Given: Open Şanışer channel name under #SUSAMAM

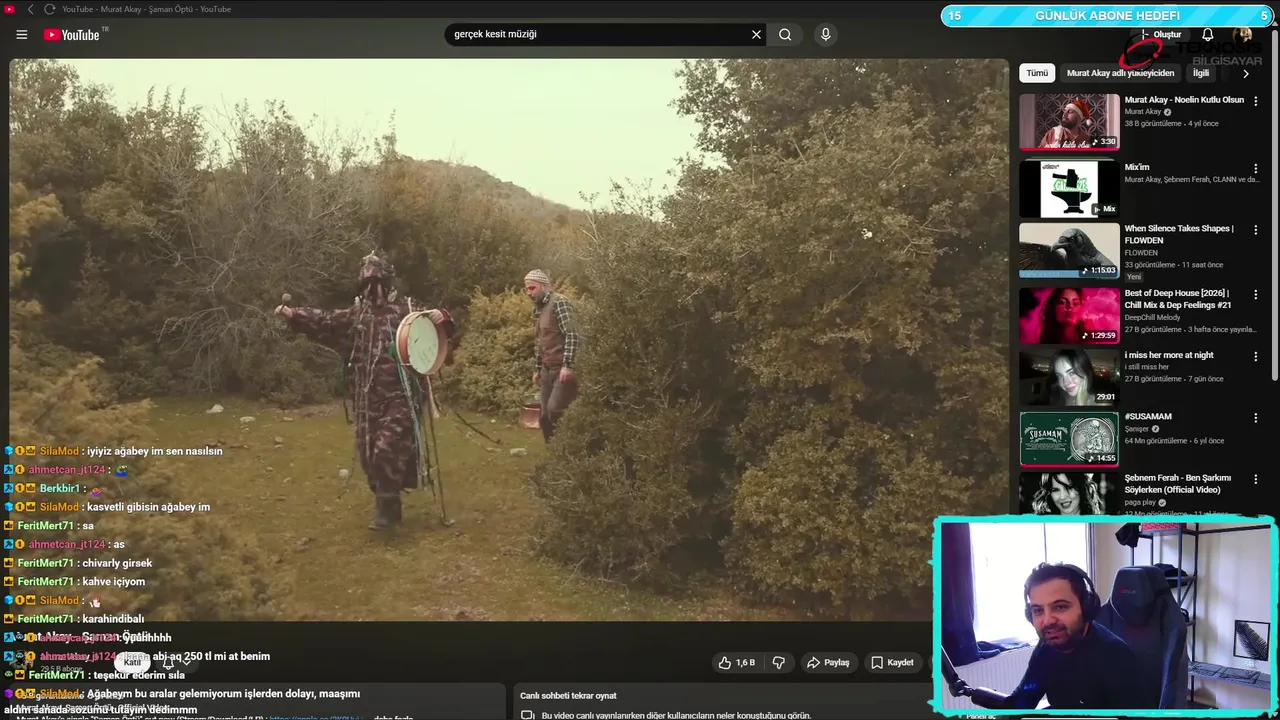Looking at the screenshot, I should 1137,429.
